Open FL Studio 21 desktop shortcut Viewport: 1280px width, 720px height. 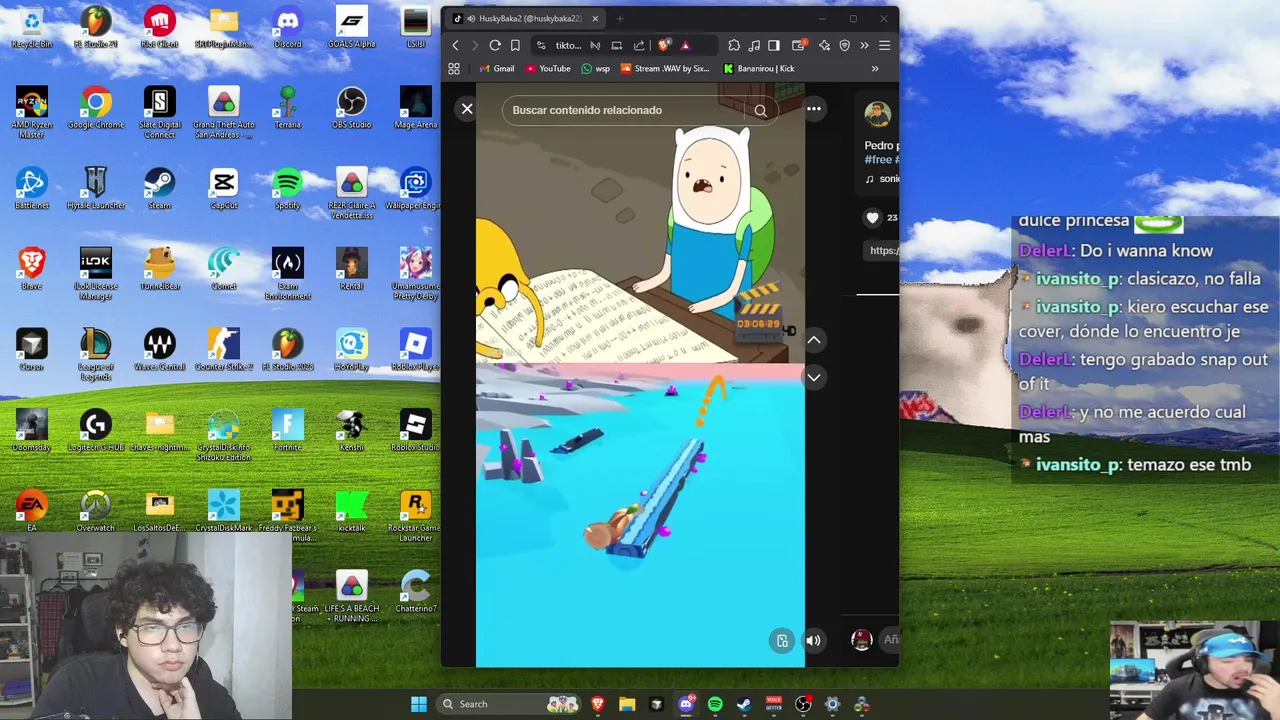(x=96, y=27)
